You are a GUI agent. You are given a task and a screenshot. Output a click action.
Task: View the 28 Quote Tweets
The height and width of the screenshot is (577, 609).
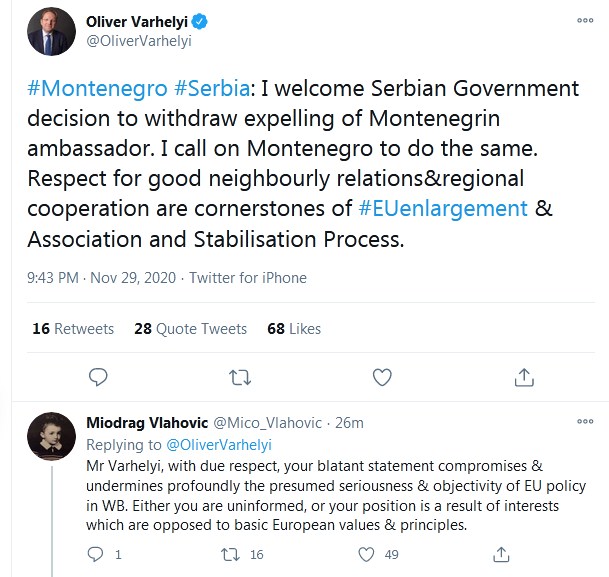point(190,329)
